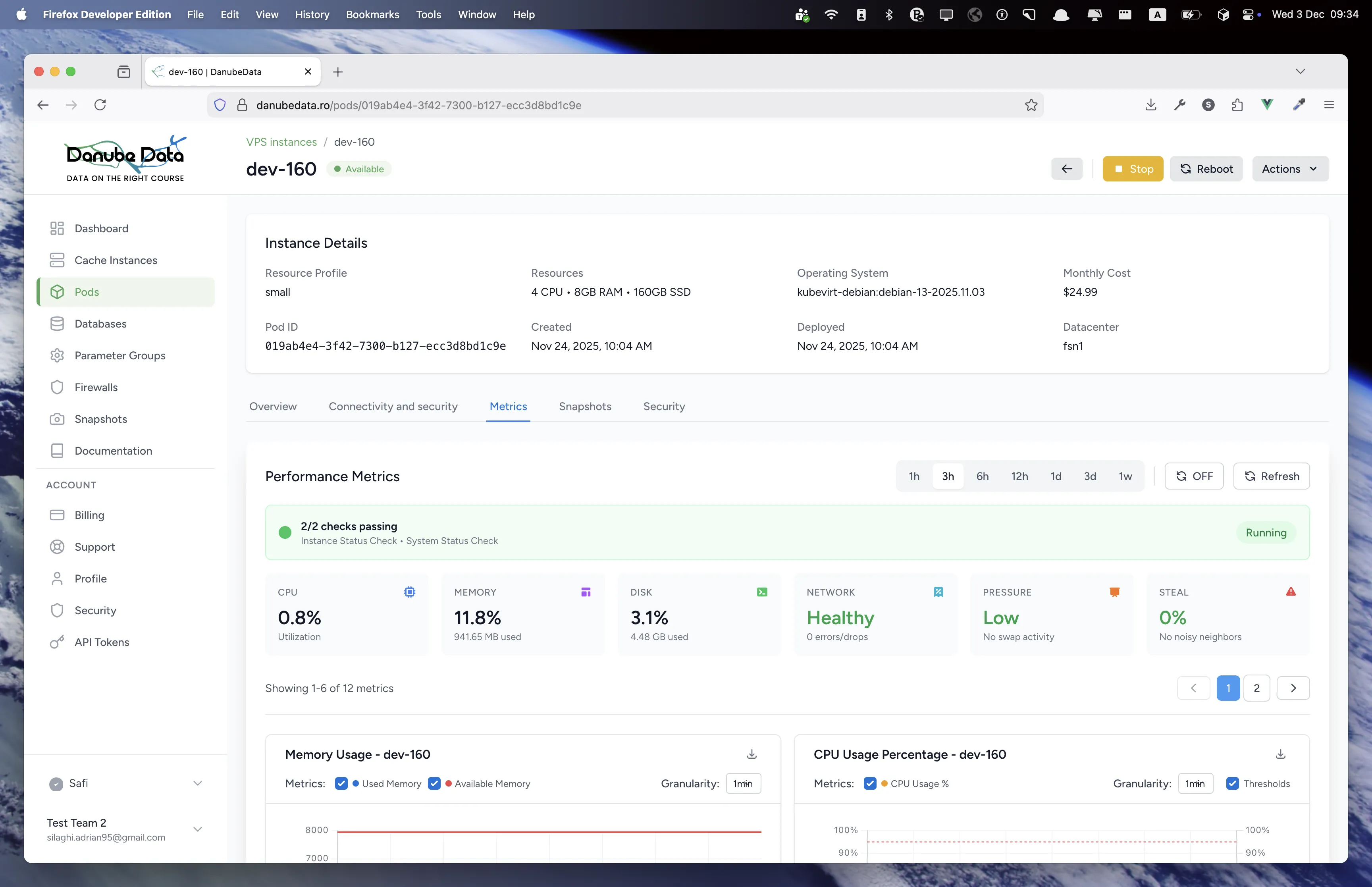Disable Thresholds on the CPU chart

[1233, 783]
